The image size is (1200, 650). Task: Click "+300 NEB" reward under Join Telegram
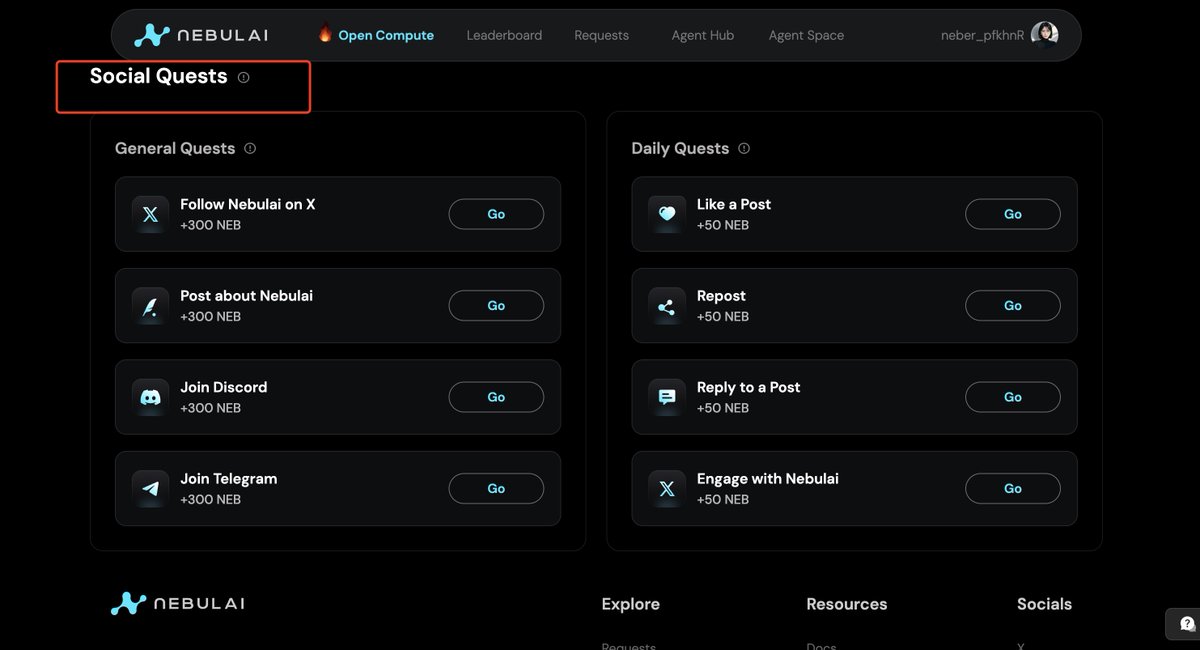[x=210, y=500]
